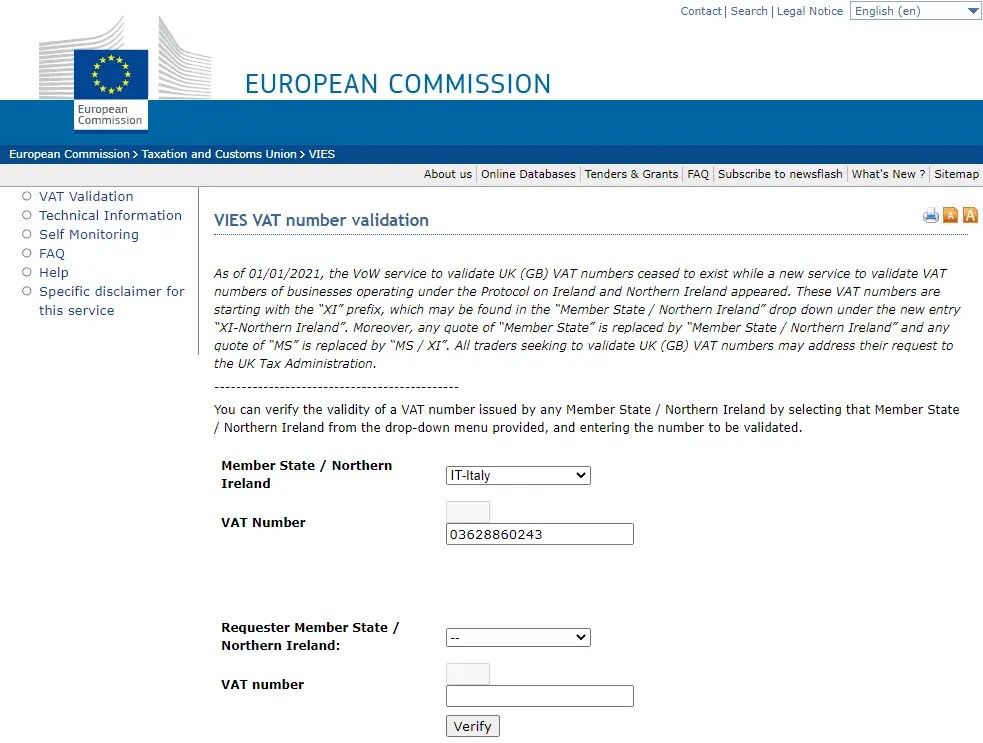Open VAT Validation in the sidebar
The width and height of the screenshot is (983, 743).
[x=86, y=196]
